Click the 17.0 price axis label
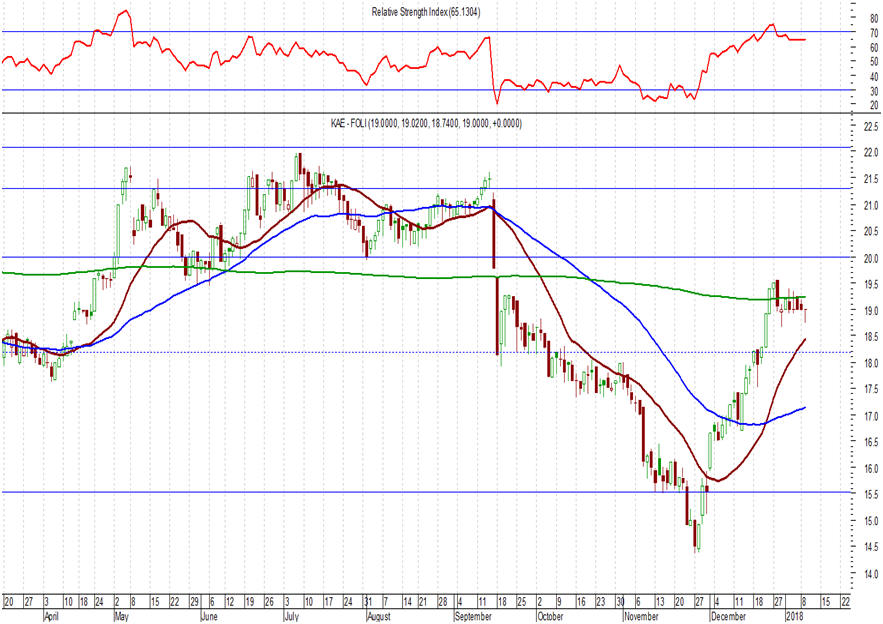The image size is (883, 624). (872, 416)
